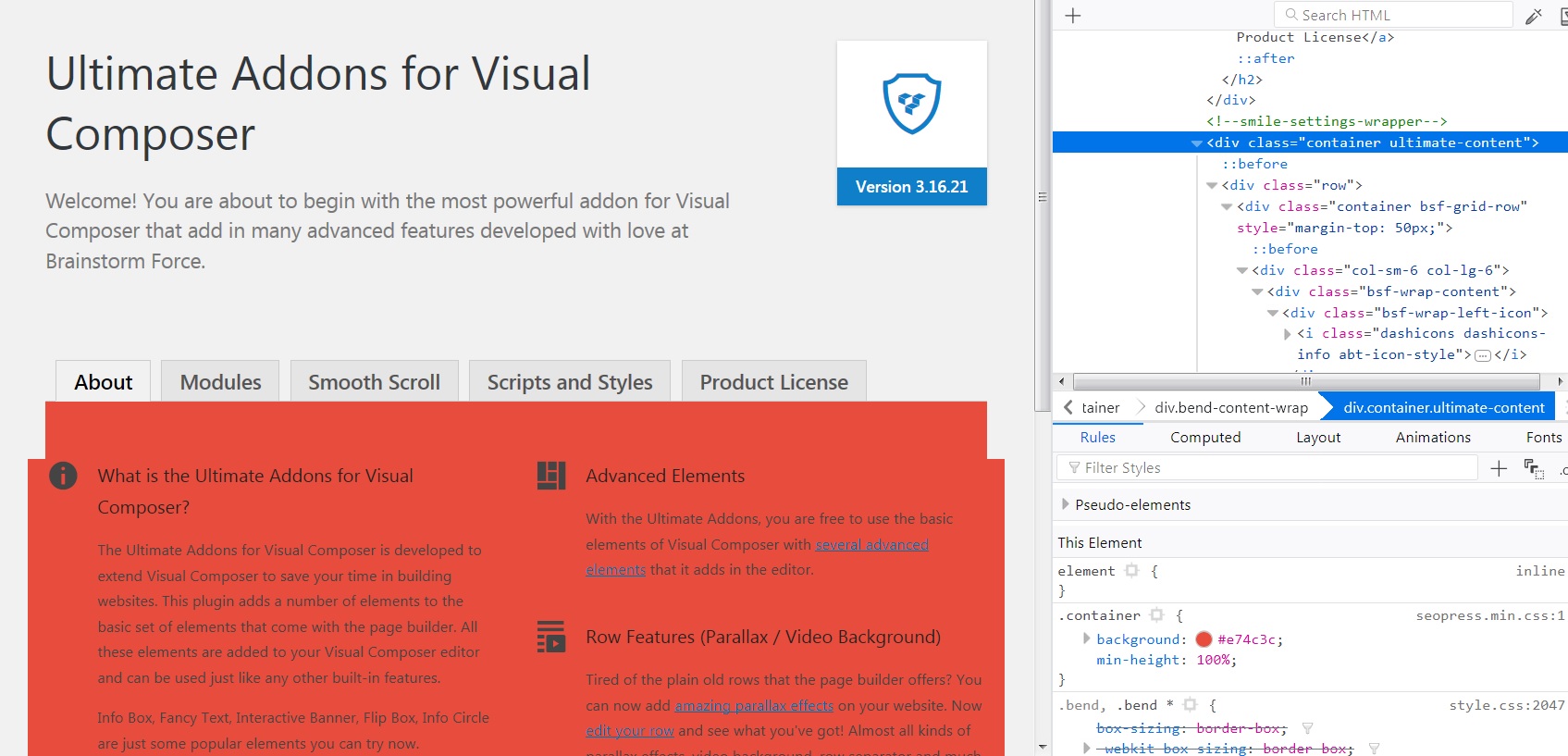Go to the Product License tab
Viewport: 1568px width, 756px height.
click(773, 381)
